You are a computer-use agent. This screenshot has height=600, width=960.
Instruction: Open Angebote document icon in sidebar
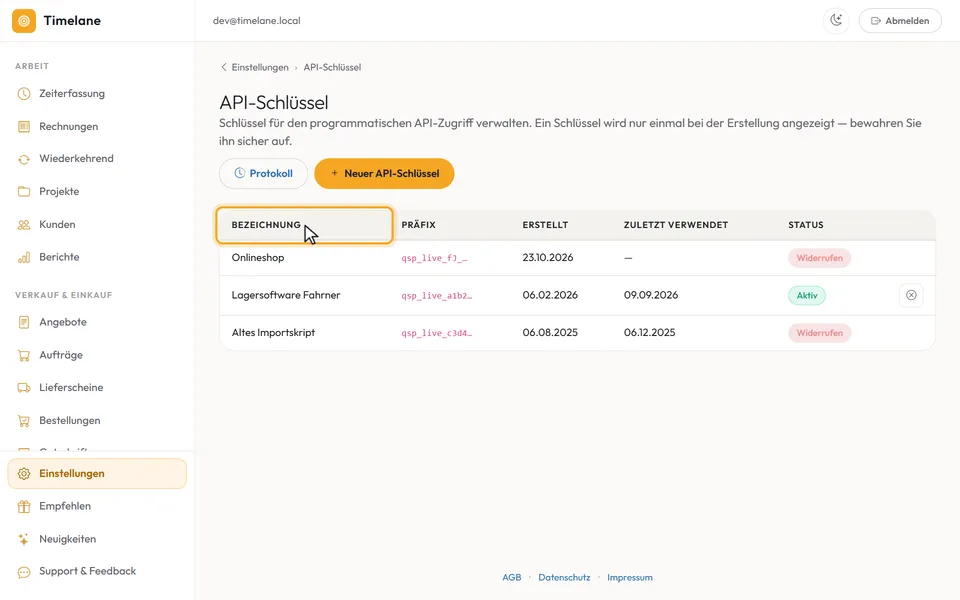tap(24, 322)
